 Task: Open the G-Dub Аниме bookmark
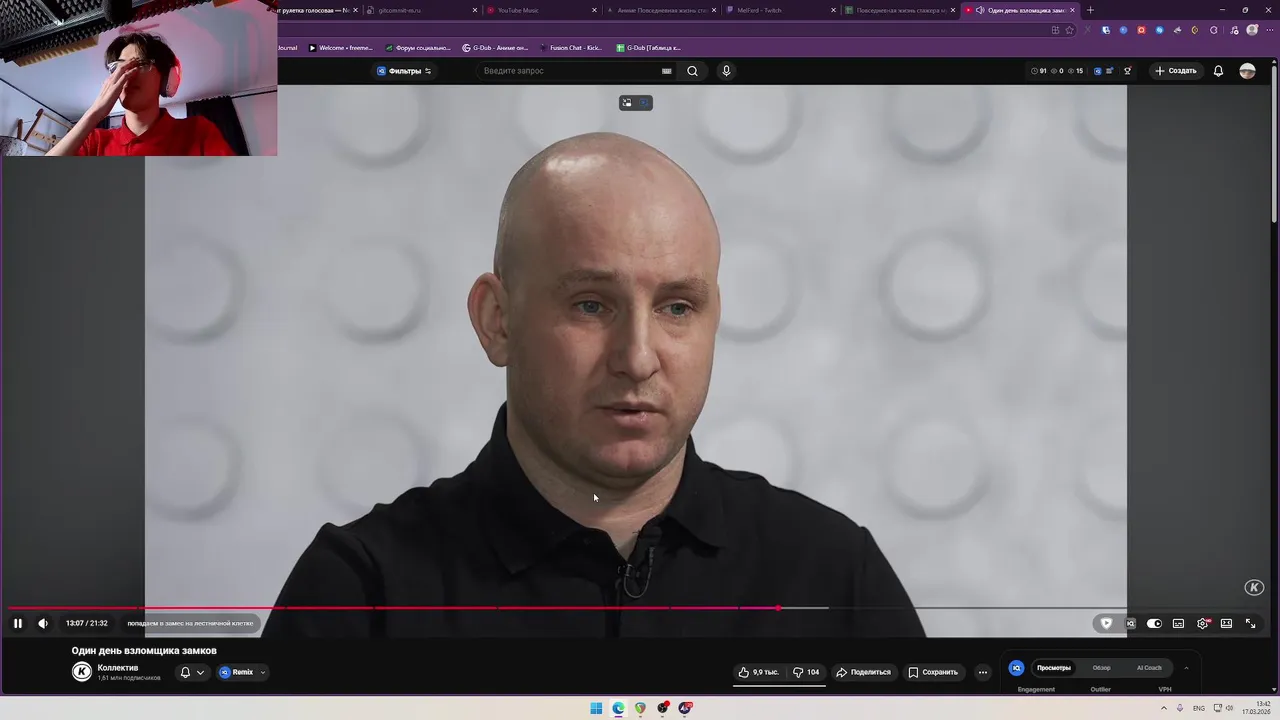coord(495,48)
